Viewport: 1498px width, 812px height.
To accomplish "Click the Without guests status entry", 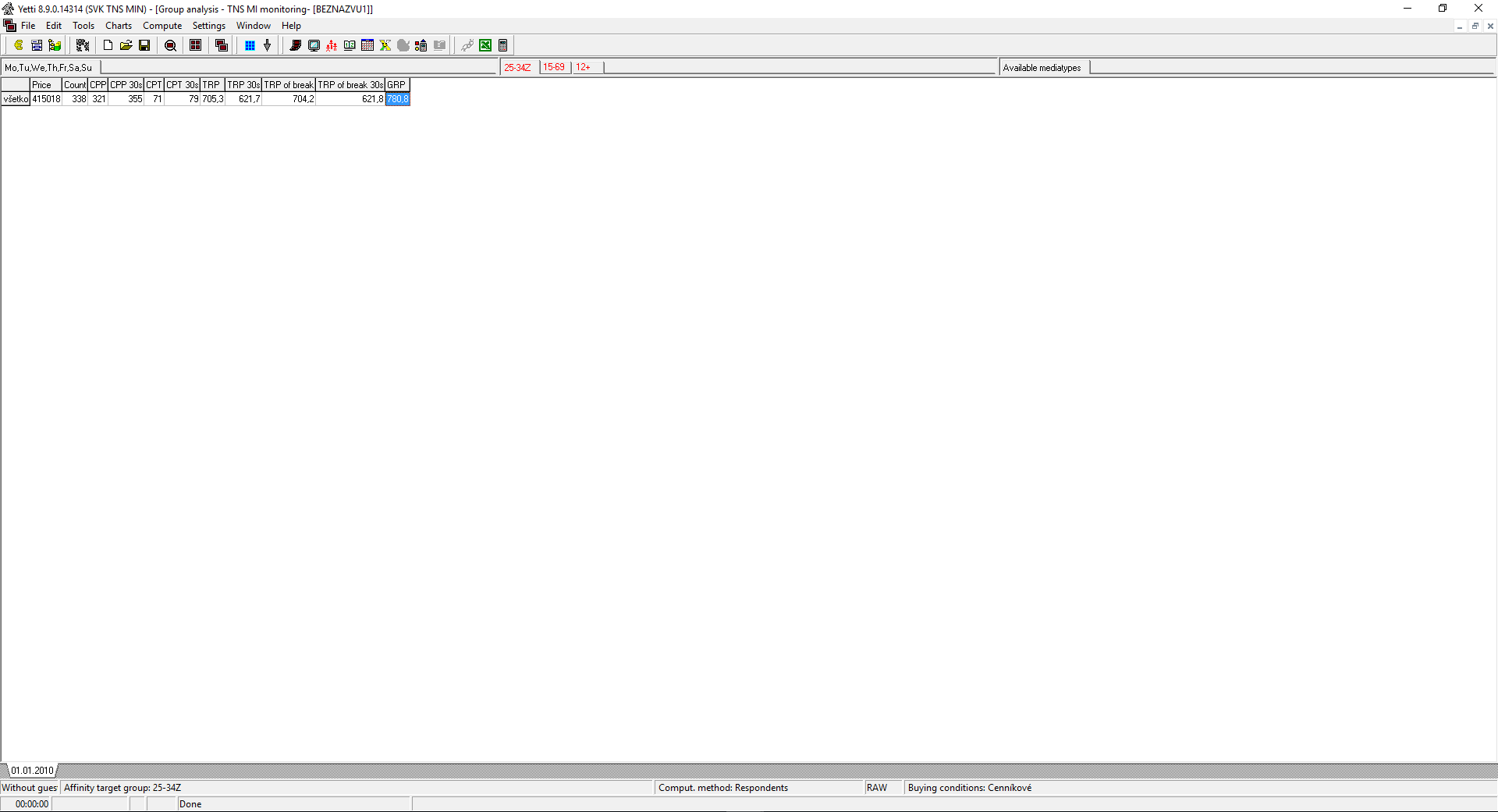I will pyautogui.click(x=30, y=788).
